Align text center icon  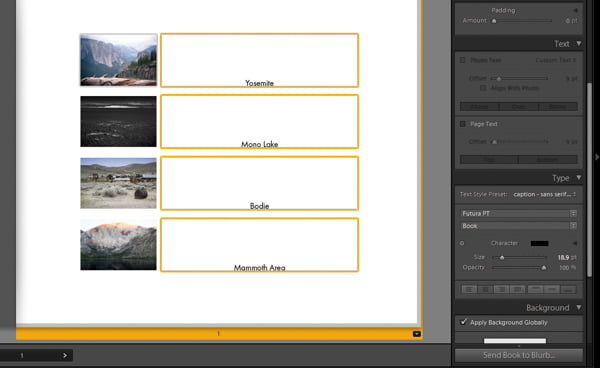[485, 290]
